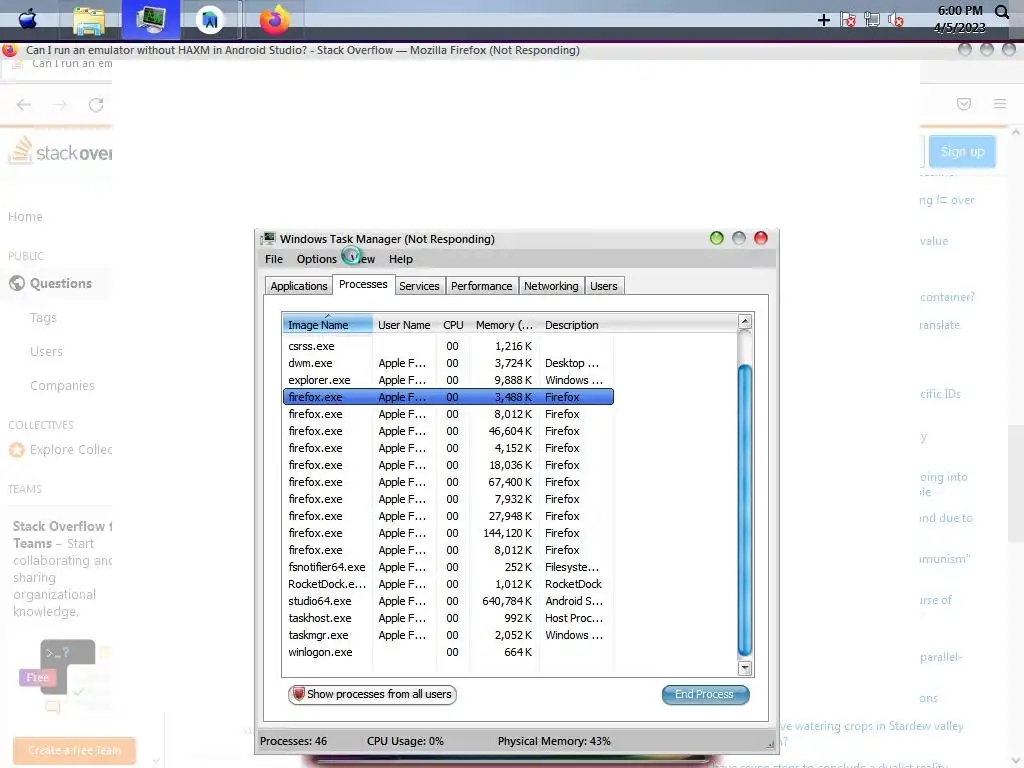Click the clock showing 6:00 PM
This screenshot has width=1024, height=768.
click(x=959, y=10)
